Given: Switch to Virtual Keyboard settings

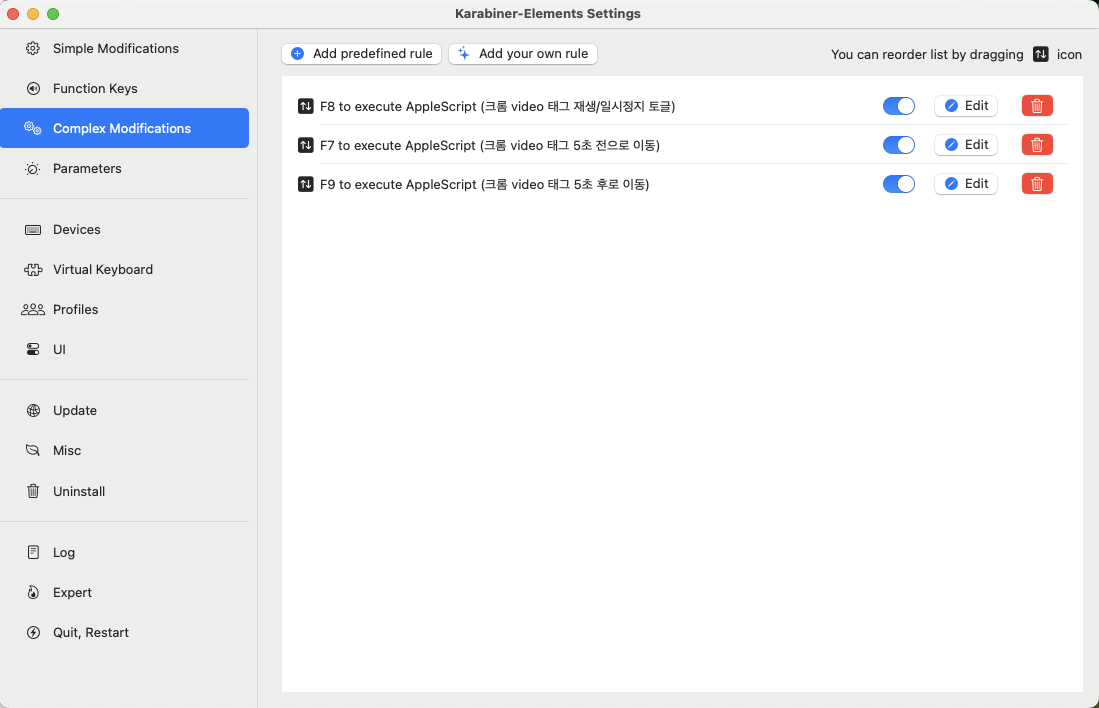Looking at the screenshot, I should 125,269.
